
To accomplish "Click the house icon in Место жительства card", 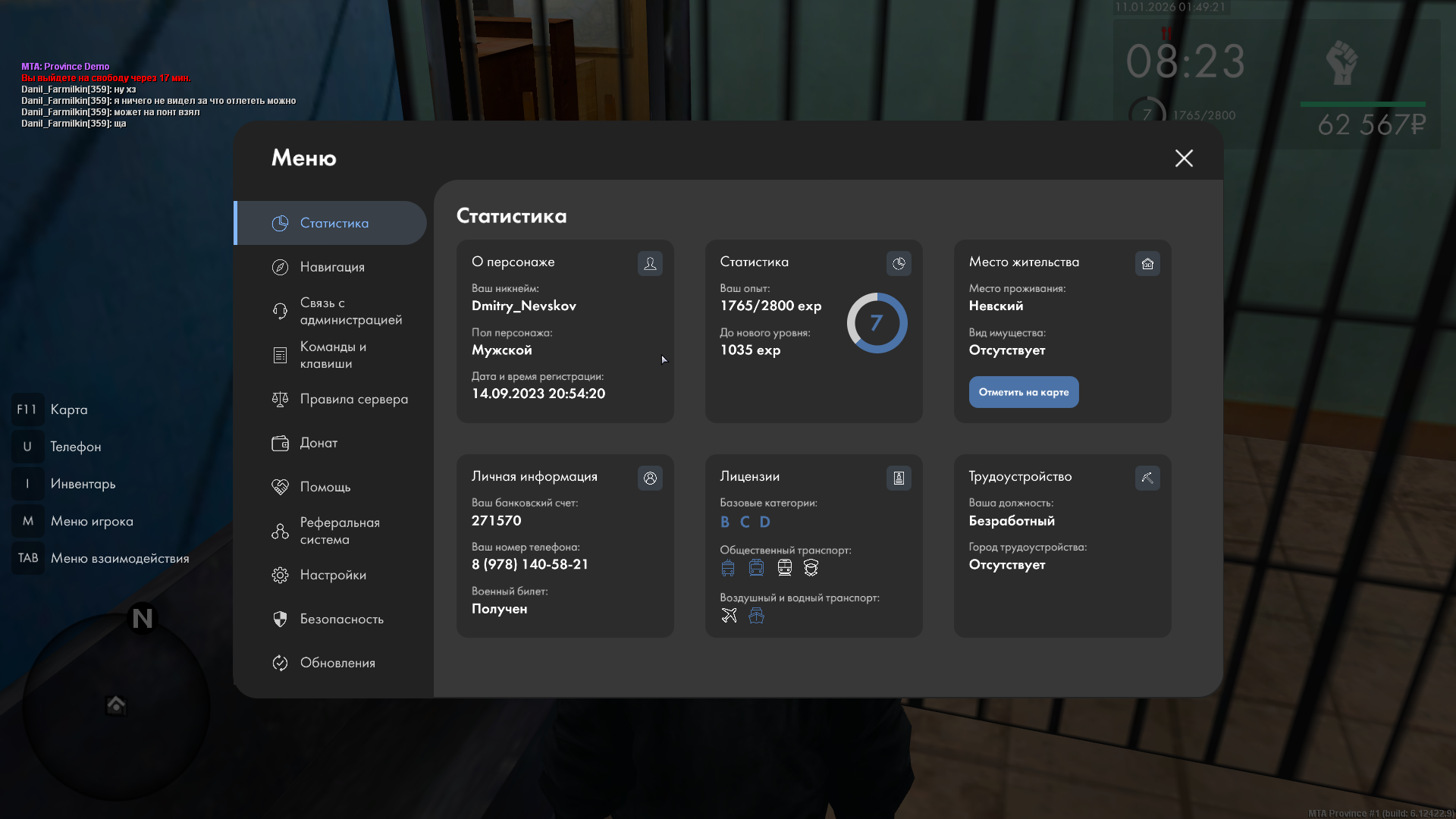I will 1147,263.
